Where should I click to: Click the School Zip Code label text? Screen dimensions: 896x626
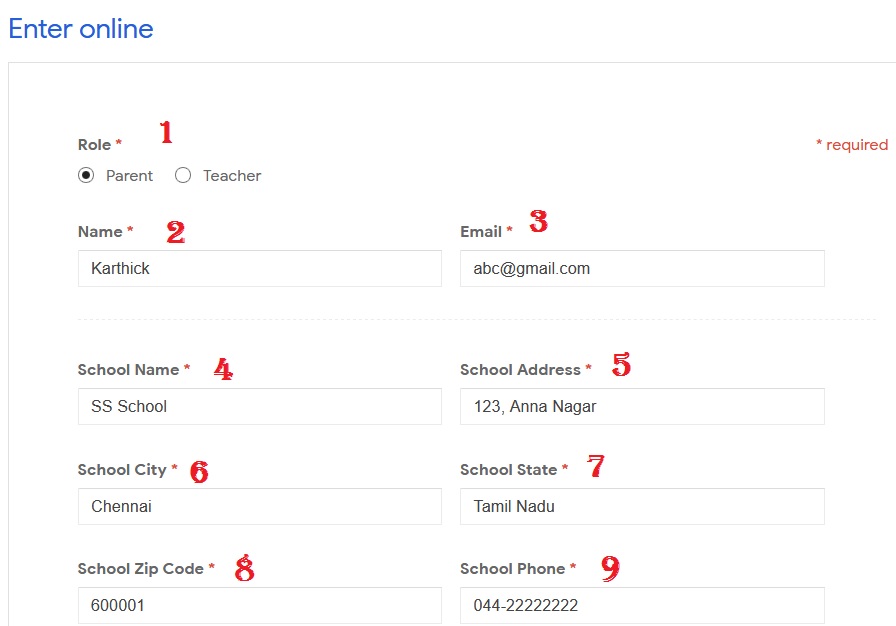point(140,569)
